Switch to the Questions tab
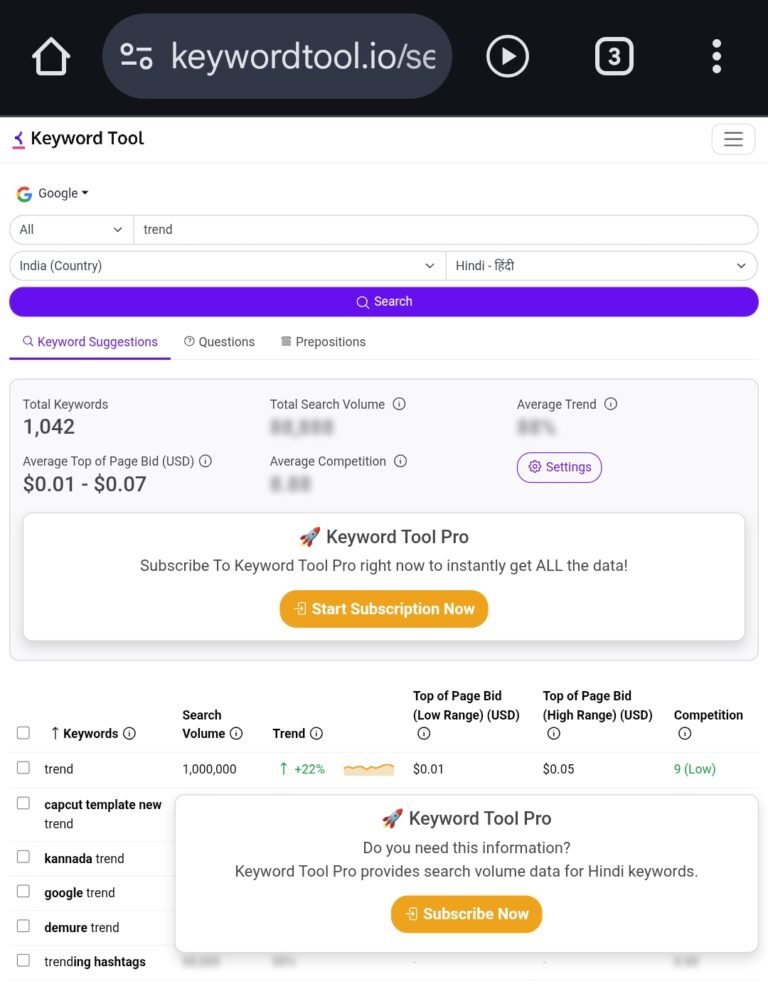The height and width of the screenshot is (984, 768). point(220,342)
